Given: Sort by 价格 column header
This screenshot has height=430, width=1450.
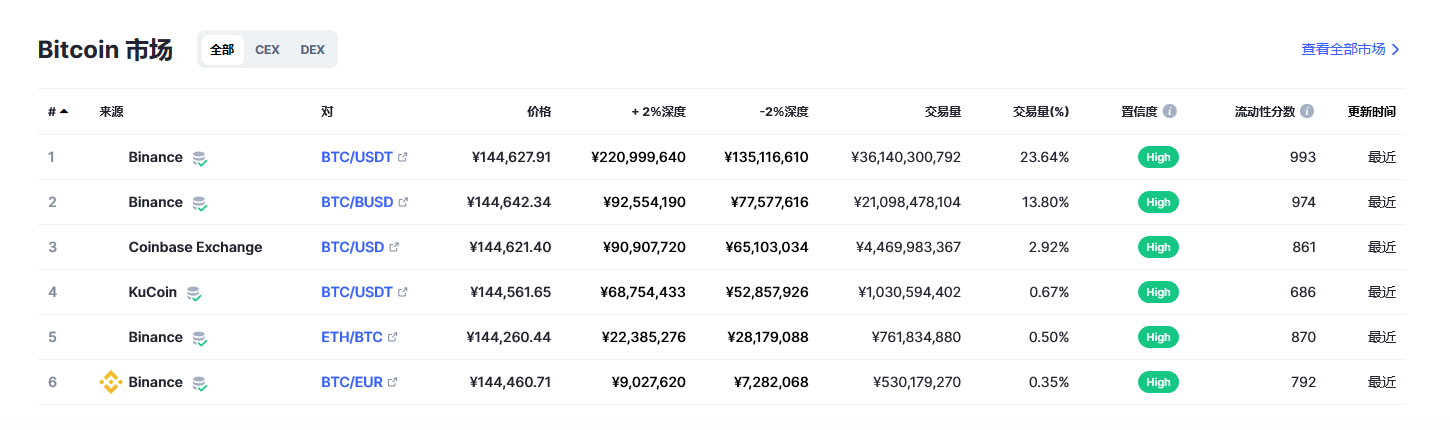Looking at the screenshot, I should tap(539, 111).
